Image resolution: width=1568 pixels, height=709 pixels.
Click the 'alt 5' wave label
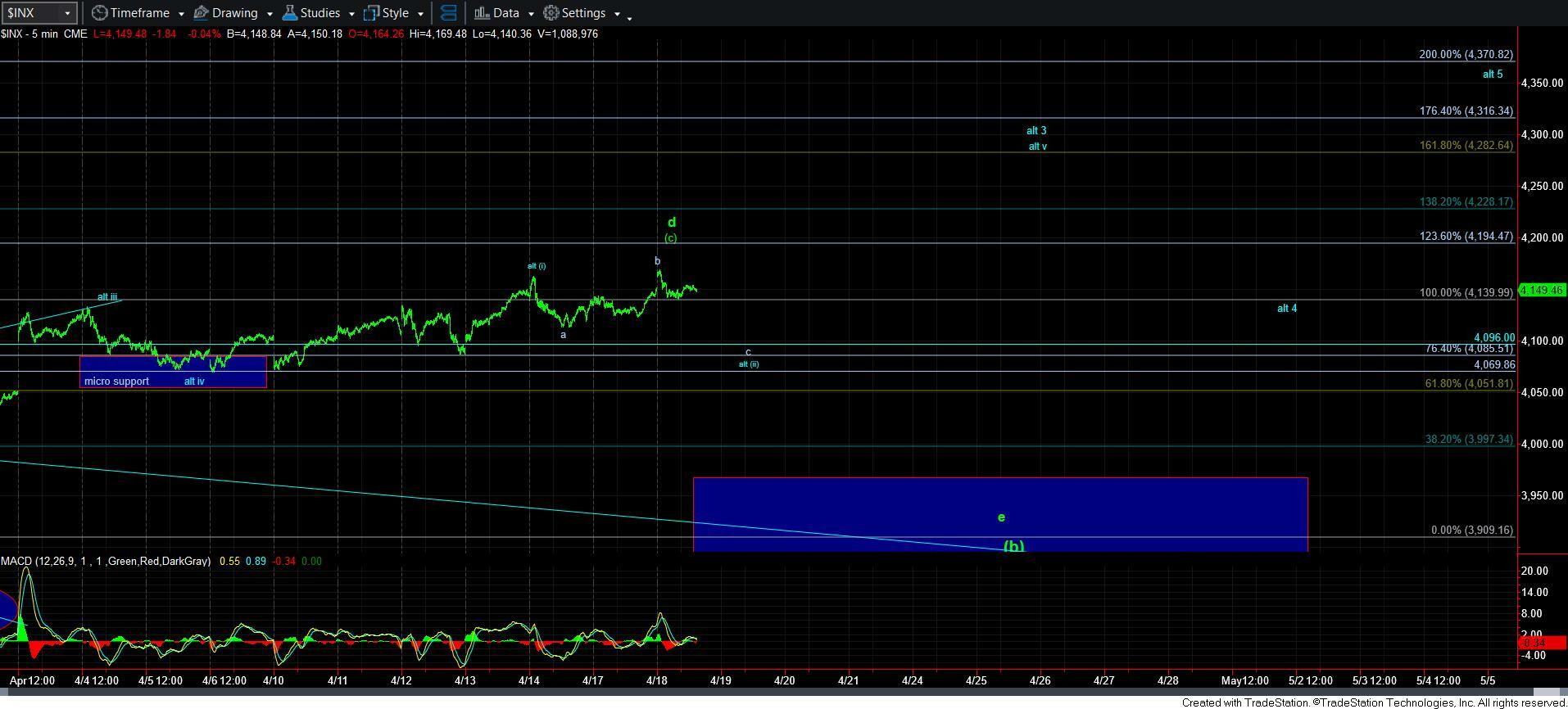(1493, 75)
